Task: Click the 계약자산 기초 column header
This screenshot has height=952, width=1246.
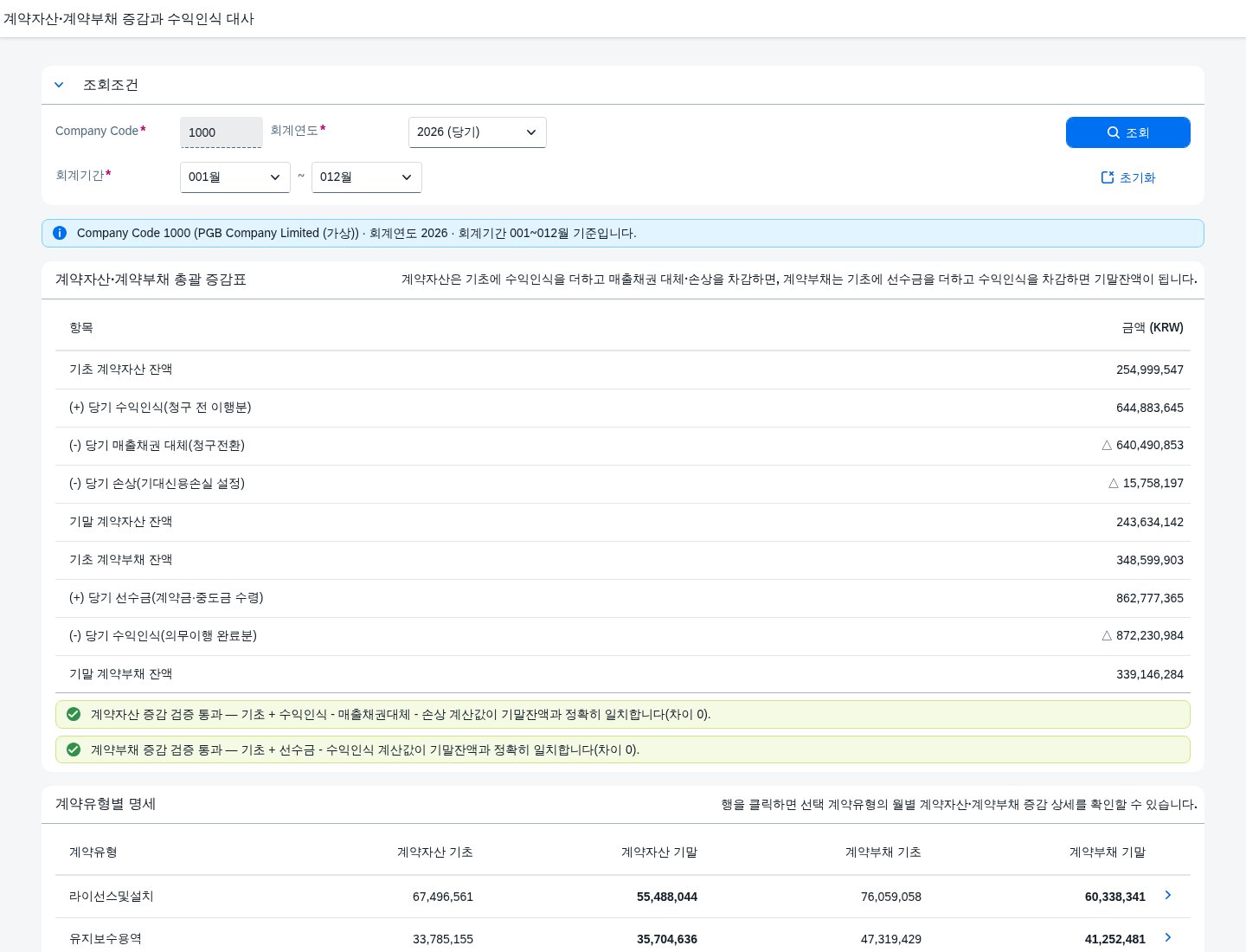Action: [x=435, y=852]
